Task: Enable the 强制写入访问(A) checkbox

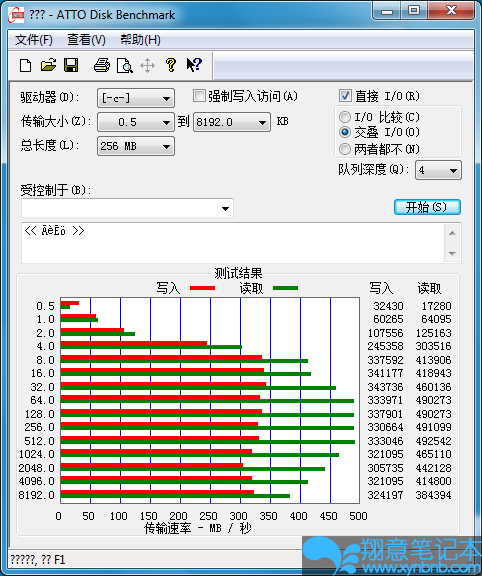Action: click(199, 96)
